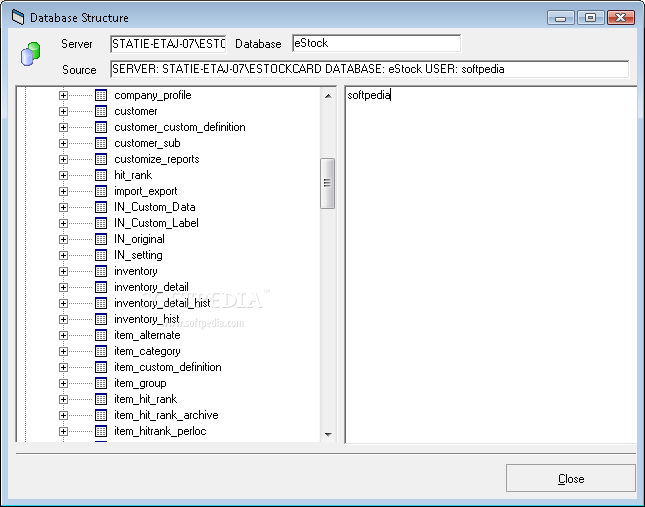This screenshot has width=645, height=507.
Task: Click the item_hit_rank table icon
Action: coord(101,399)
